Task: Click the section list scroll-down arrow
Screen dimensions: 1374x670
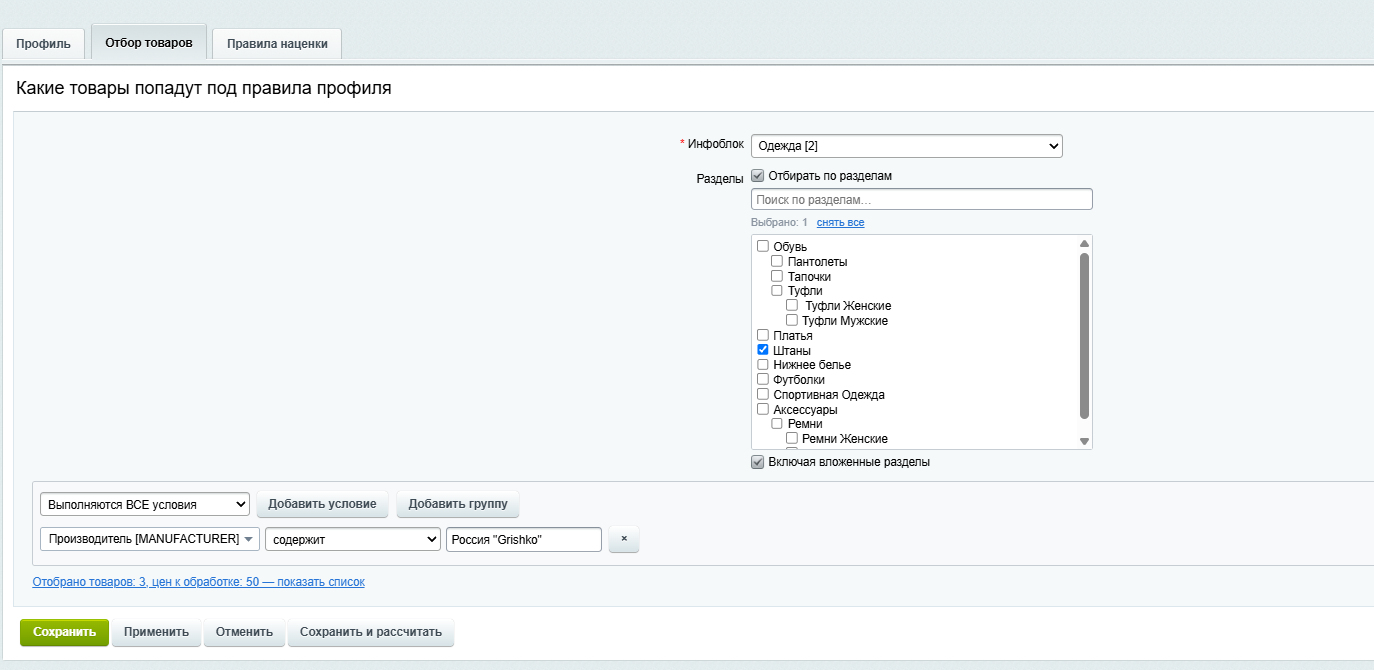Action: [x=1084, y=441]
